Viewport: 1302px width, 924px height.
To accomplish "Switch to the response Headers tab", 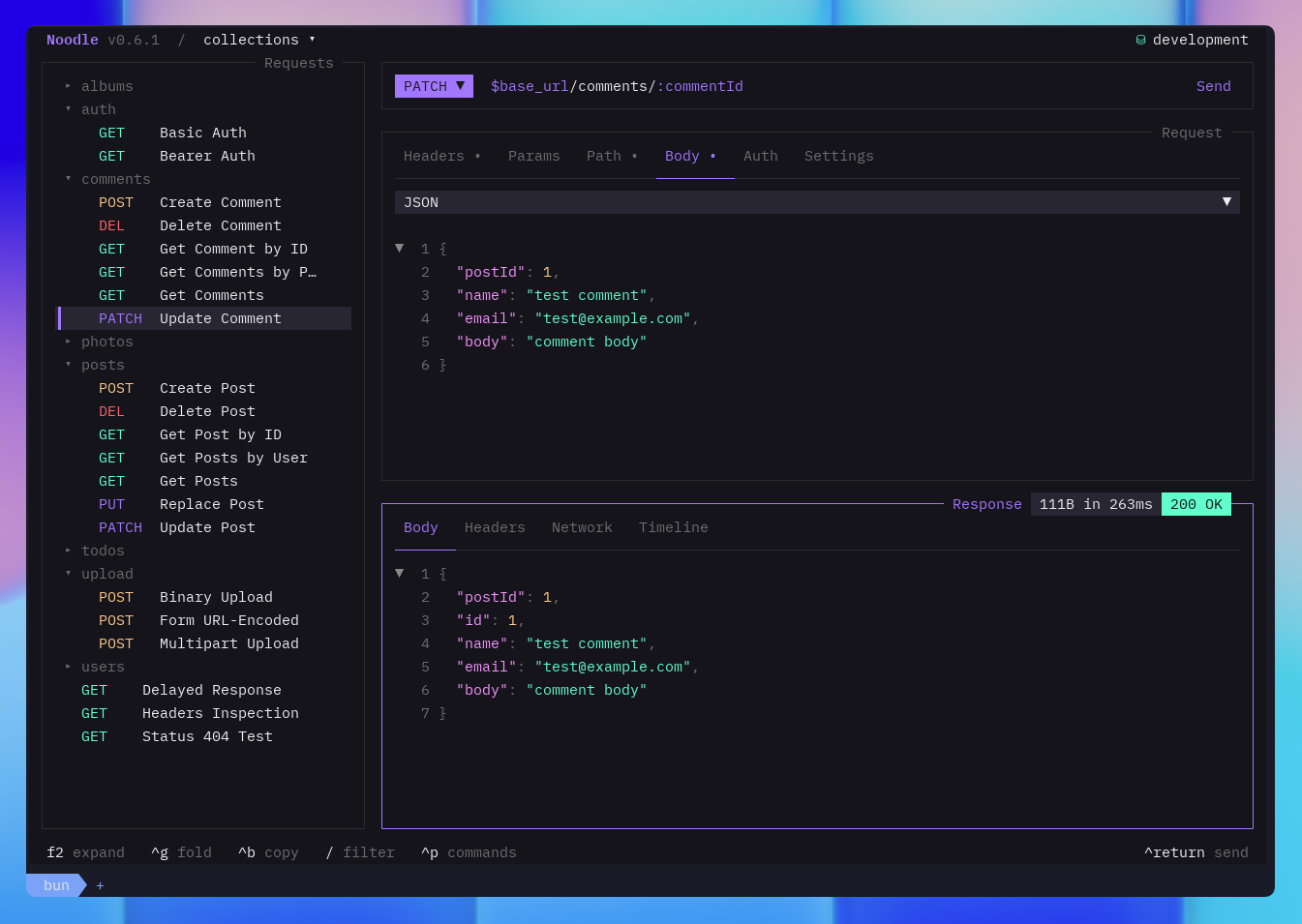I will pyautogui.click(x=495, y=527).
